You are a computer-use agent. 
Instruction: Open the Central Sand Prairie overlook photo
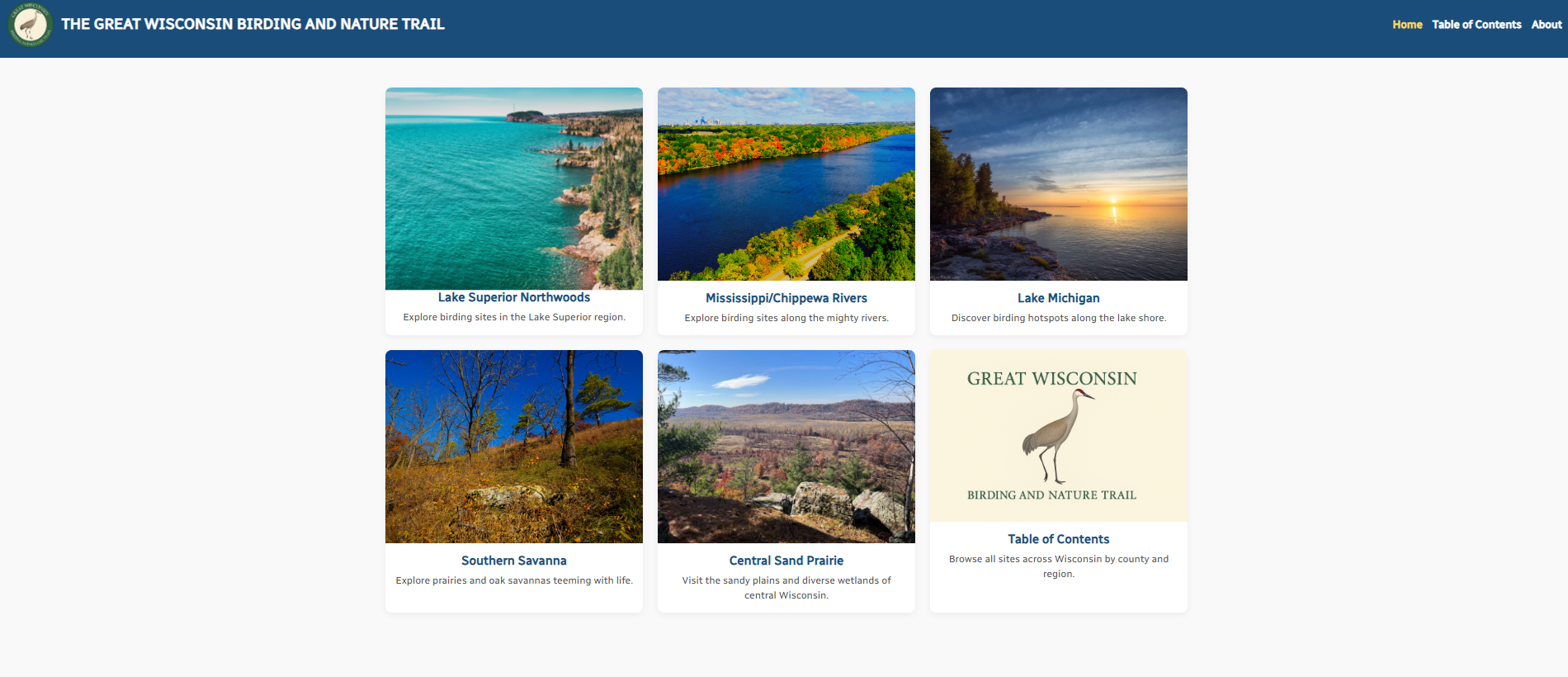pos(786,447)
